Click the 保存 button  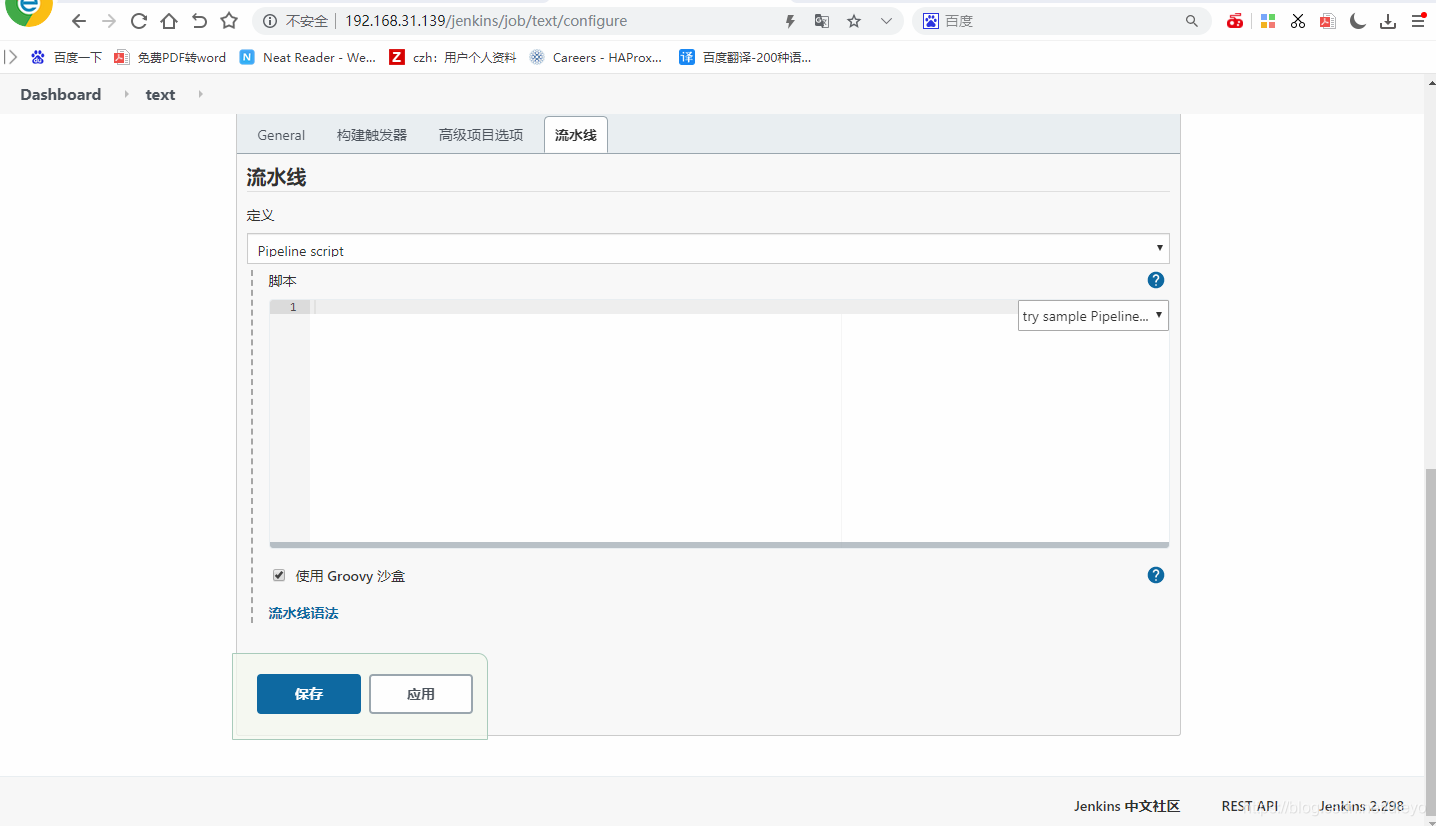[x=309, y=694]
